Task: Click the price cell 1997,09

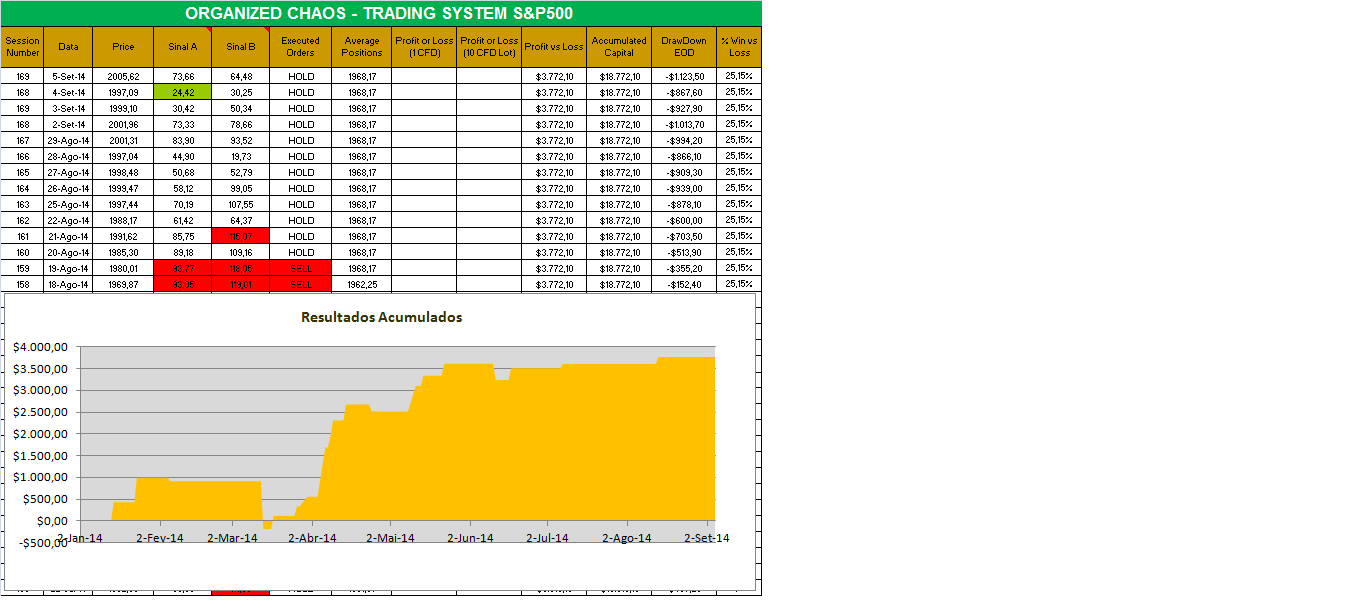Action: click(123, 92)
